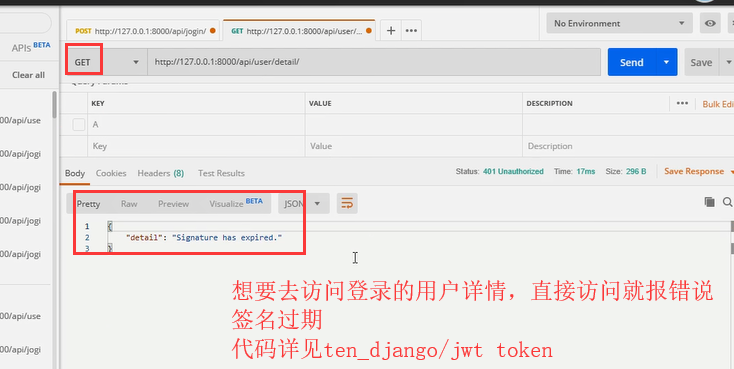Viewport: 734px width, 369px height.
Task: Open Bulk Edit for query params
Action: click(x=718, y=104)
